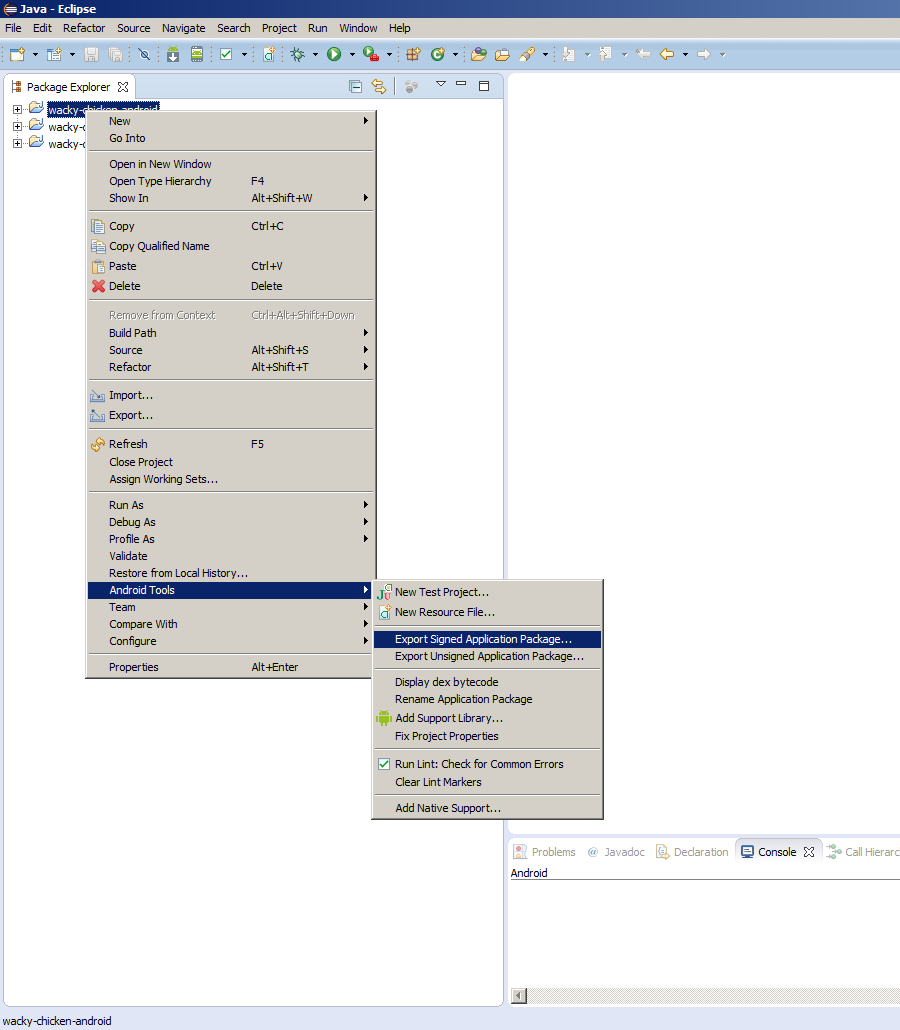Start Debug with the bug icon

(x=298, y=55)
